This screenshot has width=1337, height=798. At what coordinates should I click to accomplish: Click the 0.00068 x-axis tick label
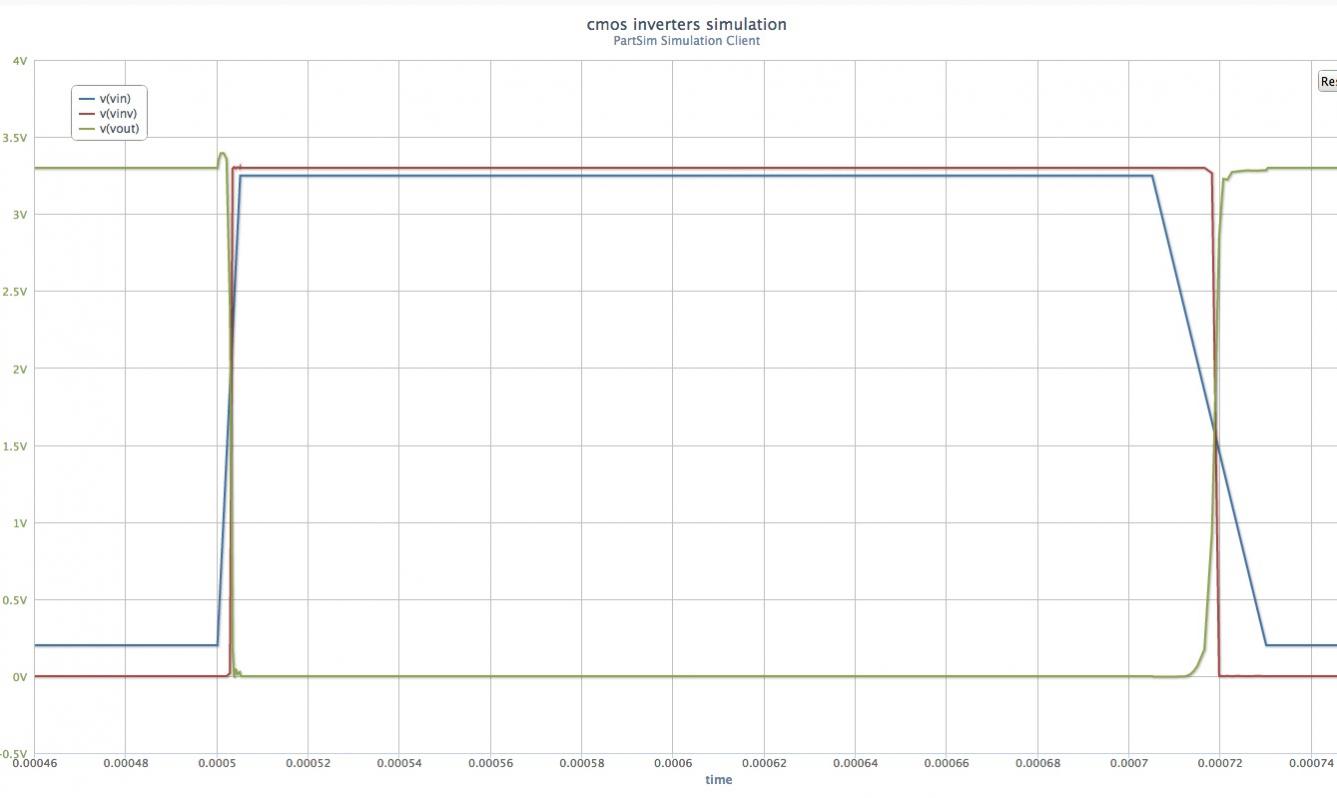tap(1037, 764)
